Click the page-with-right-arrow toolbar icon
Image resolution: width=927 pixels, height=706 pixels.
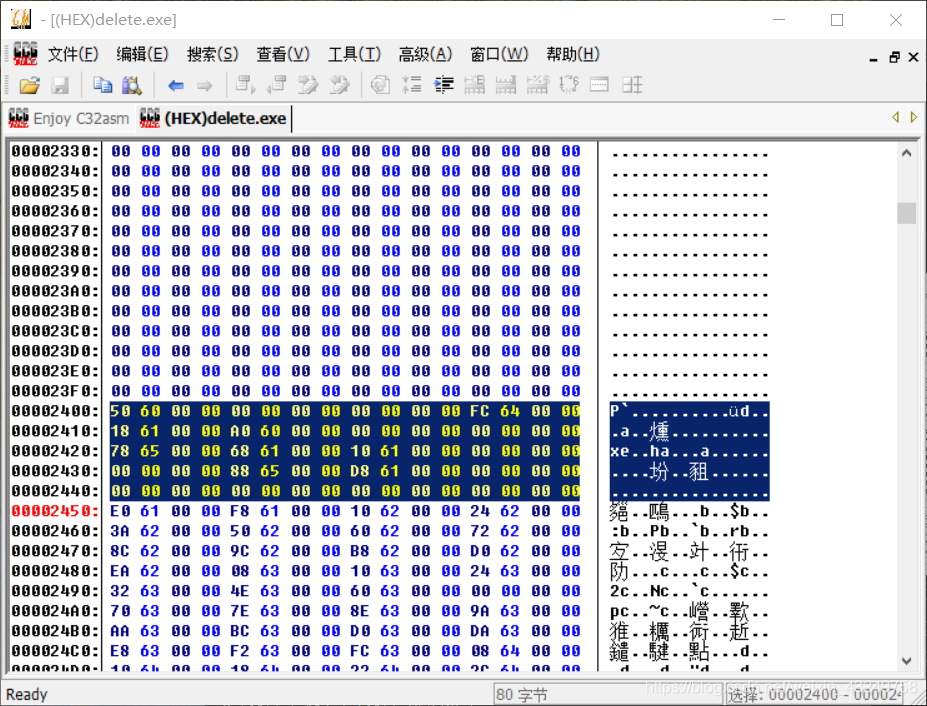(x=245, y=85)
